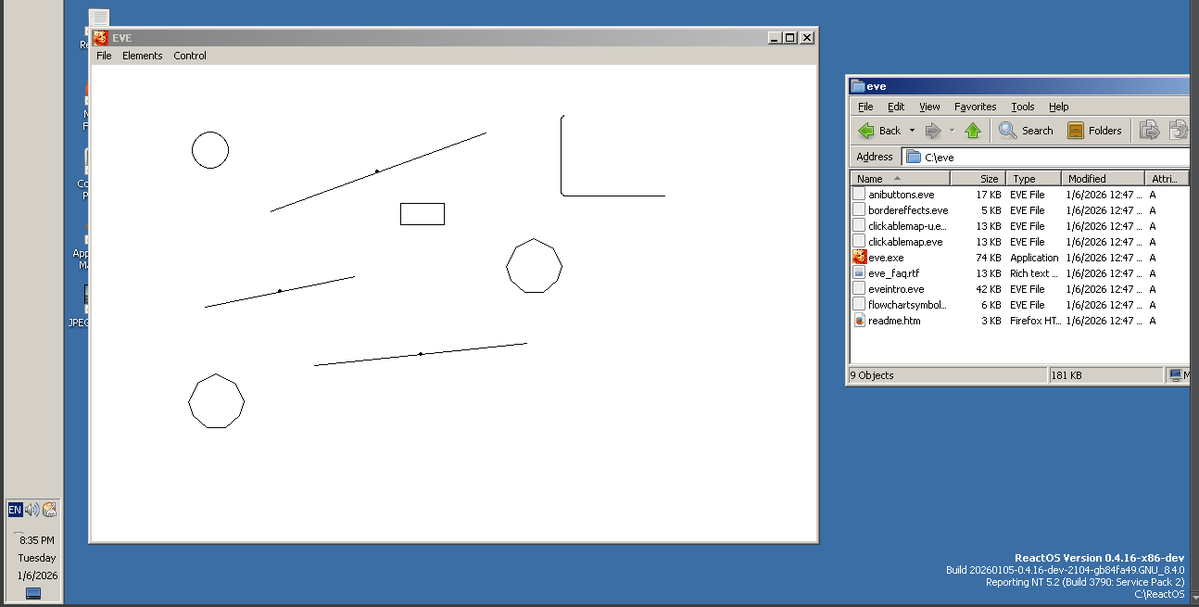The image size is (1199, 607).
Task: Open the Control menu in EVE
Action: (190, 56)
